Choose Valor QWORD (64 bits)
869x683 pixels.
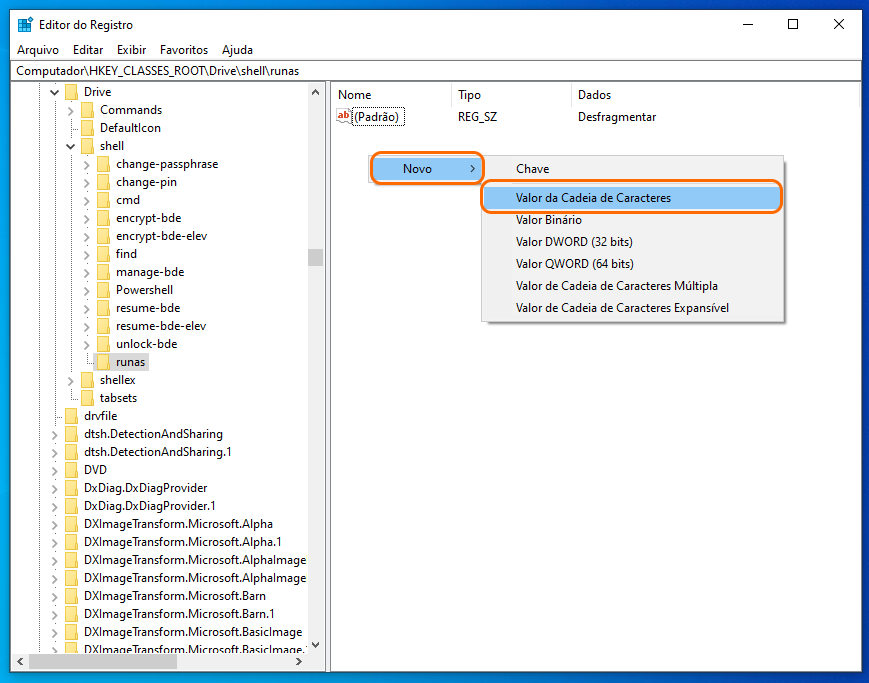[x=632, y=264]
